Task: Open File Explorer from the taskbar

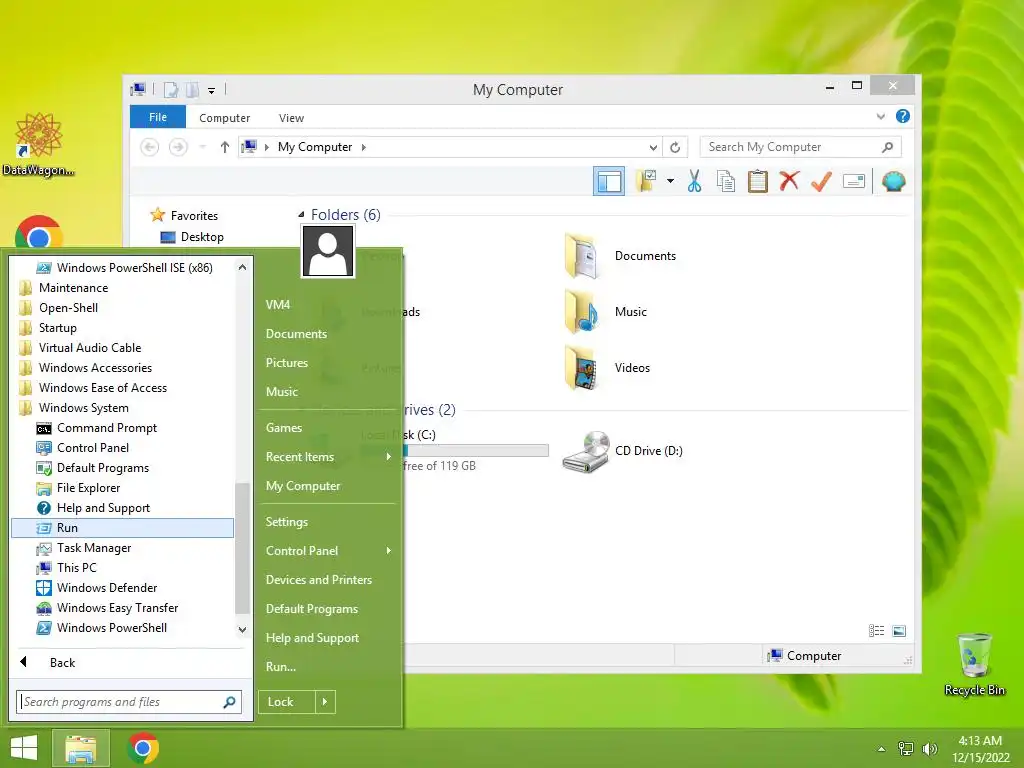Action: coord(80,748)
